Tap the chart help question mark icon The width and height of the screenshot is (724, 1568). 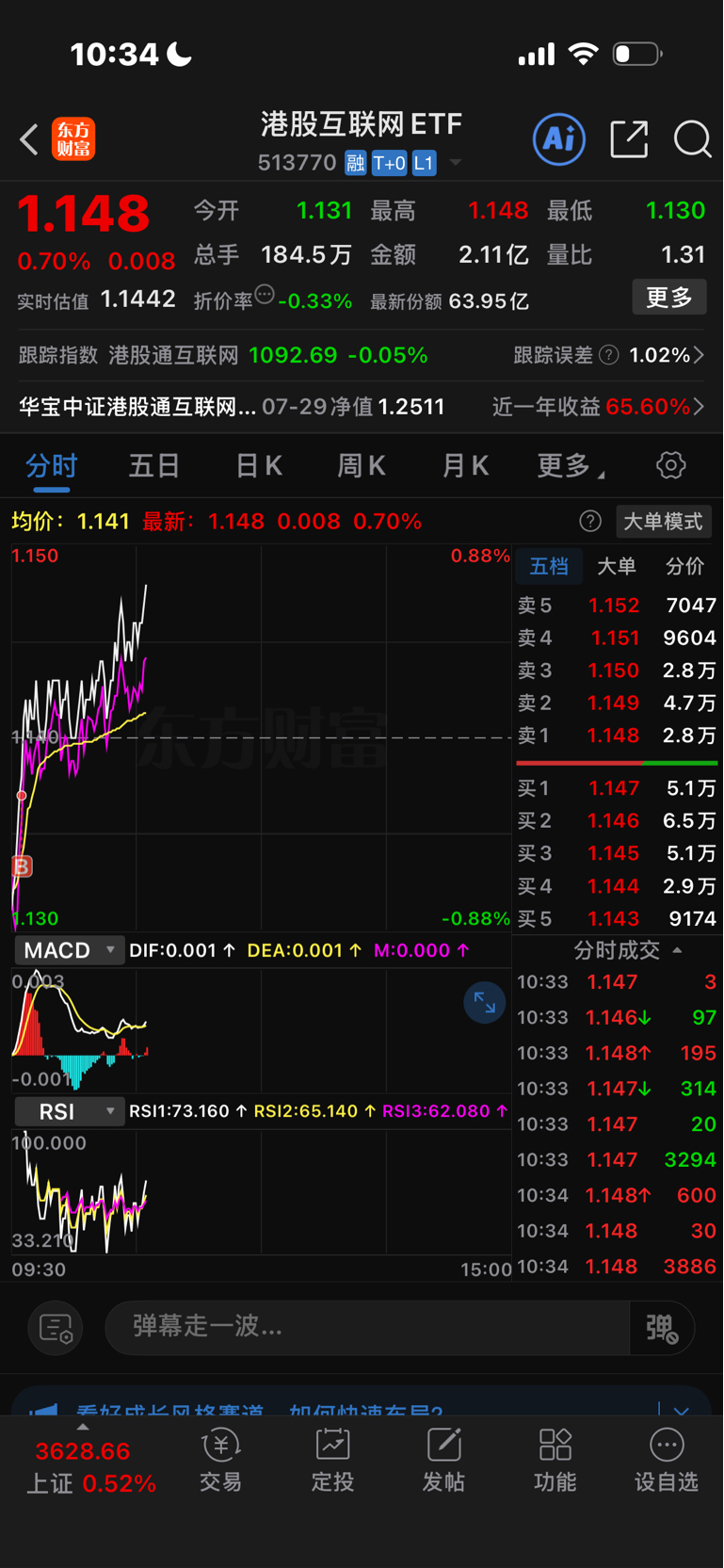[590, 522]
